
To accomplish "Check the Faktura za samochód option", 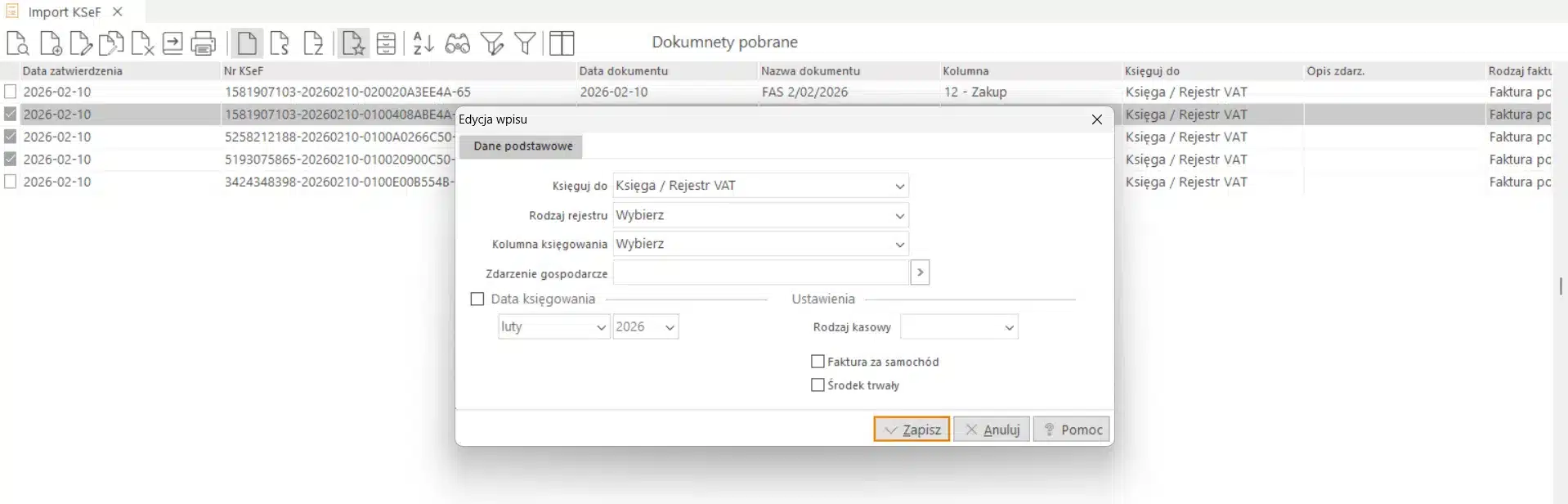I will (x=818, y=361).
